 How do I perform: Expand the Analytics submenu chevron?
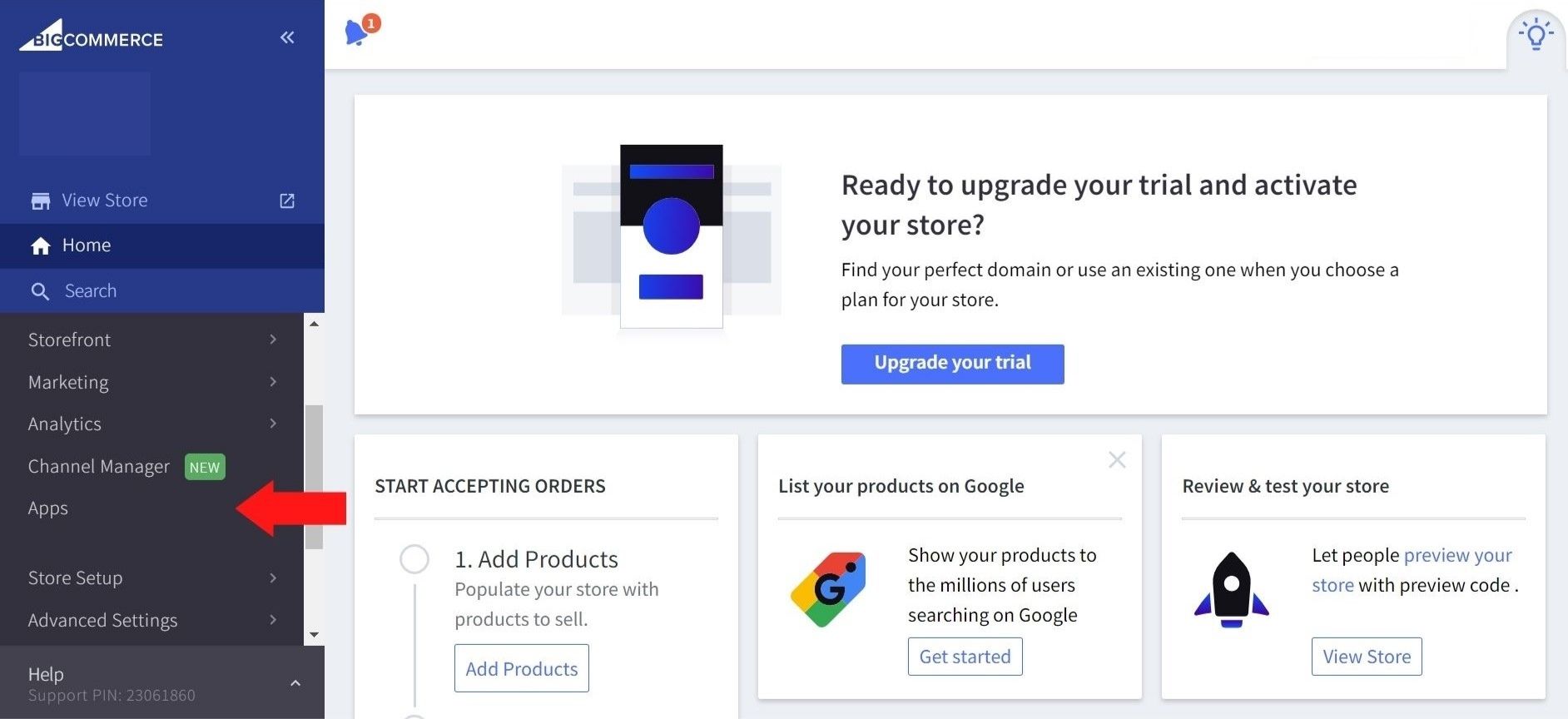273,424
